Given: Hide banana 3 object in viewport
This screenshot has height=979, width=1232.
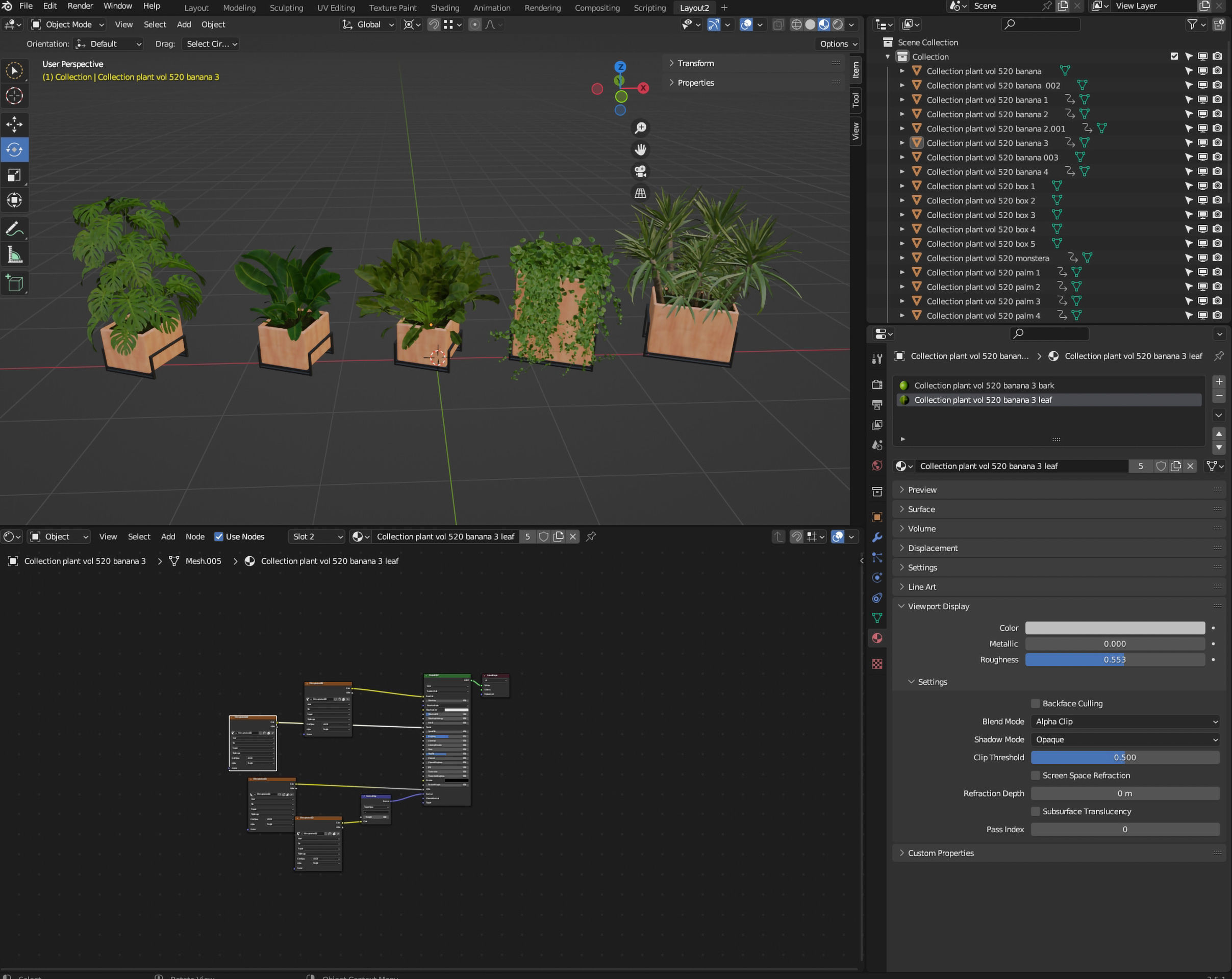Looking at the screenshot, I should pyautogui.click(x=1203, y=143).
